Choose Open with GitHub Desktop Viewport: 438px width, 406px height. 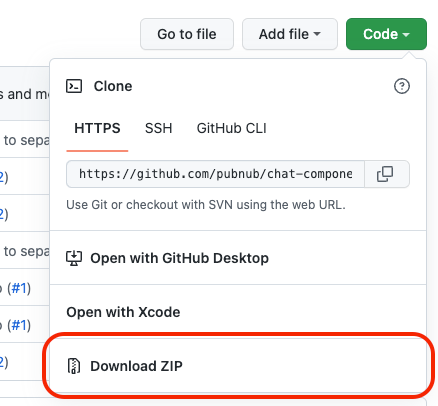pyautogui.click(x=238, y=258)
